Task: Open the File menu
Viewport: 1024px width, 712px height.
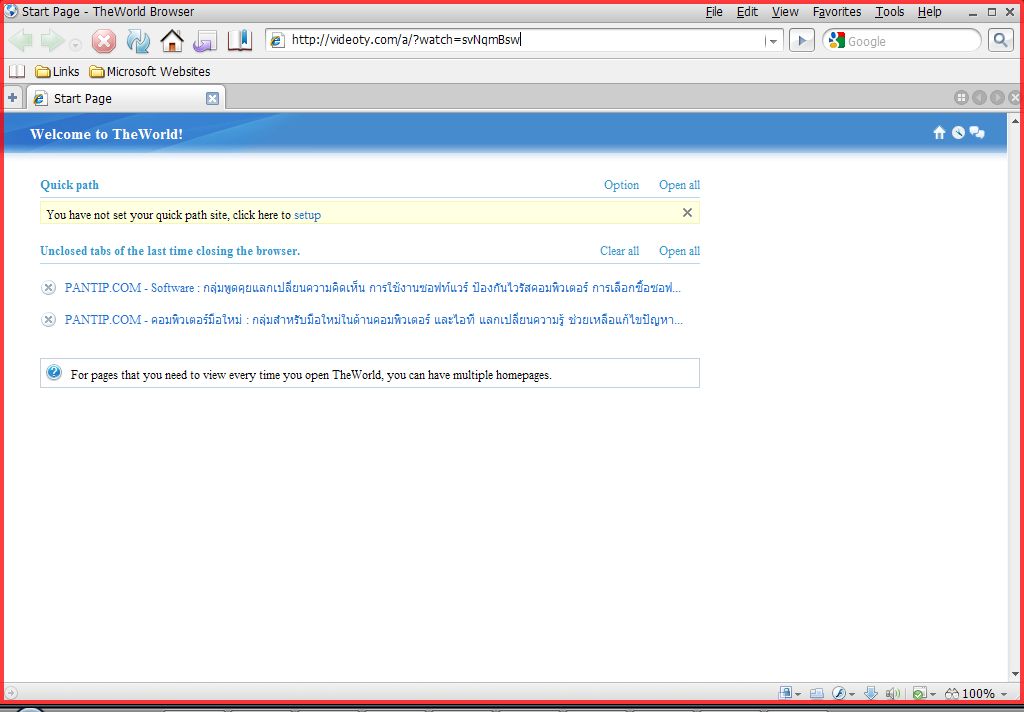Action: 714,12
